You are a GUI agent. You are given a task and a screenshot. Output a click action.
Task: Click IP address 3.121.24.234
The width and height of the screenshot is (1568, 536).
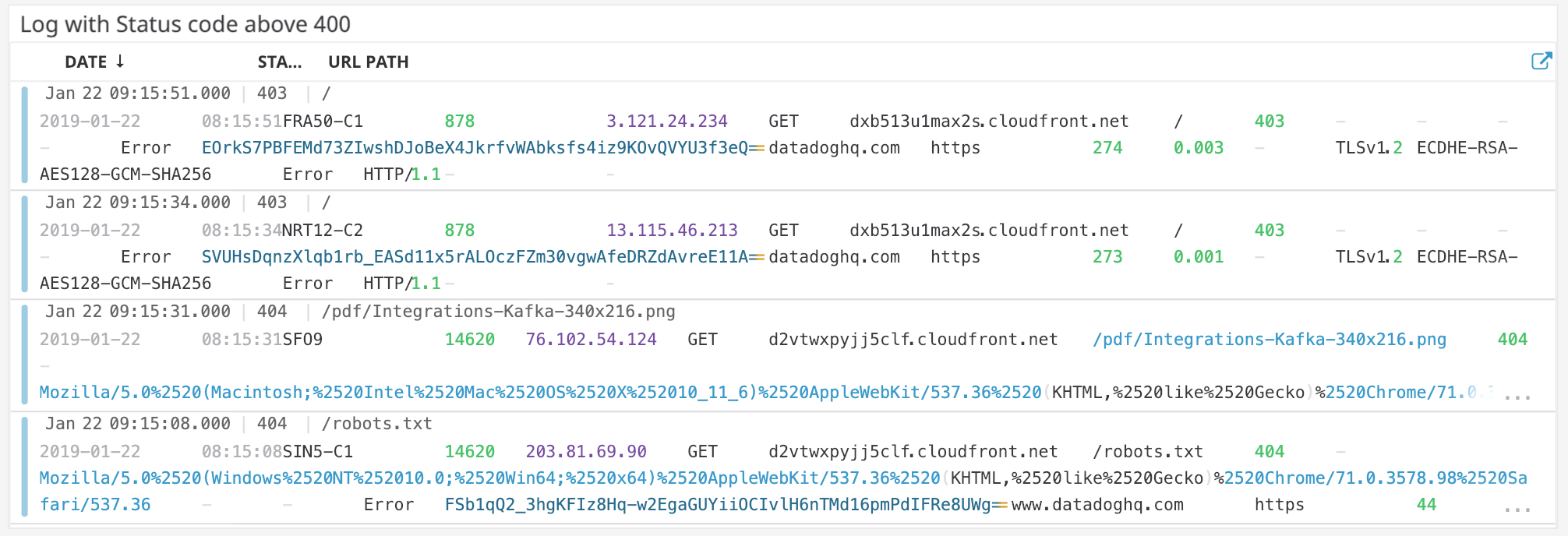pyautogui.click(x=666, y=122)
